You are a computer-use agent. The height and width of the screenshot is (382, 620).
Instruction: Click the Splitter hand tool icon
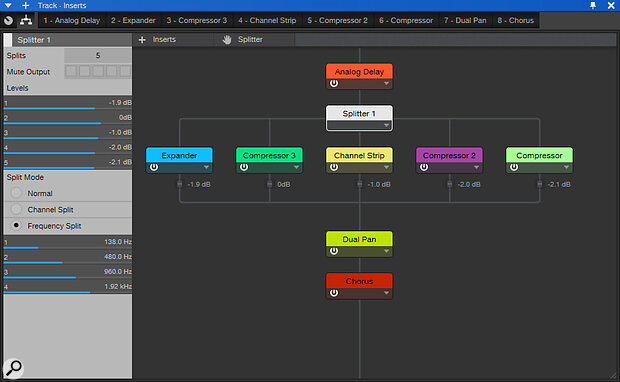click(227, 40)
